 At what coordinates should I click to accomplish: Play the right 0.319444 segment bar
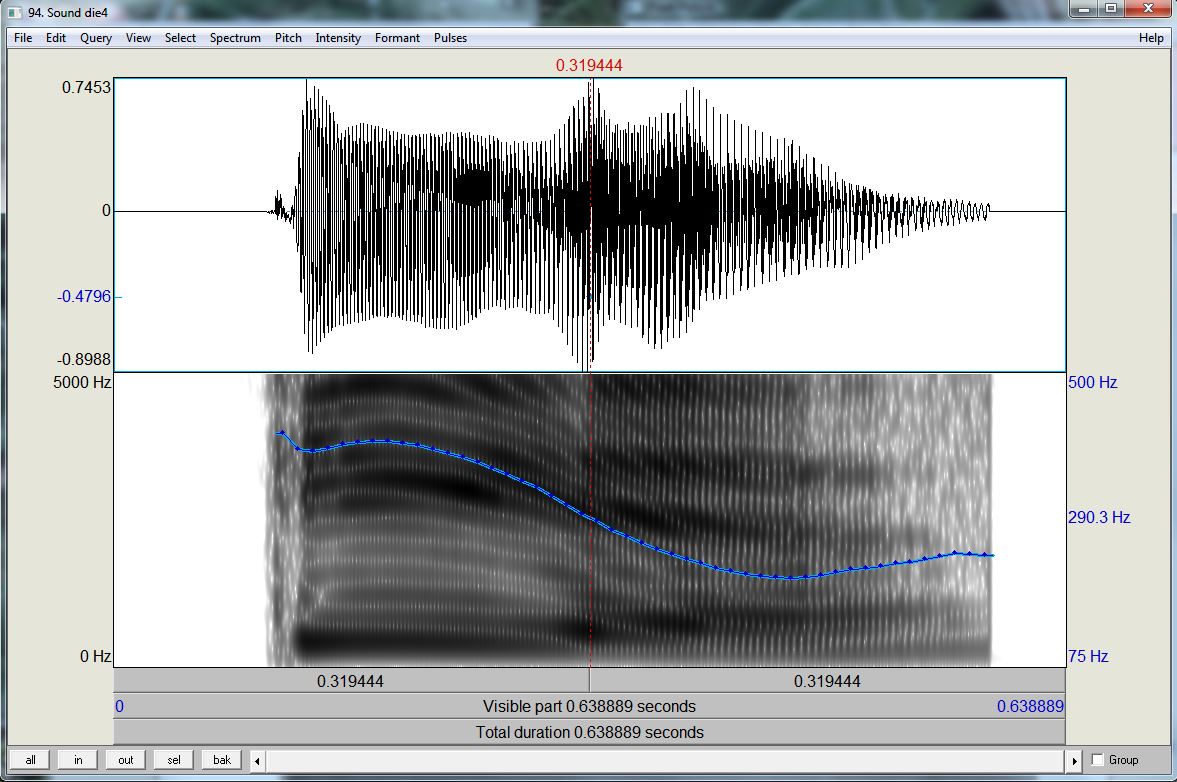(x=827, y=681)
